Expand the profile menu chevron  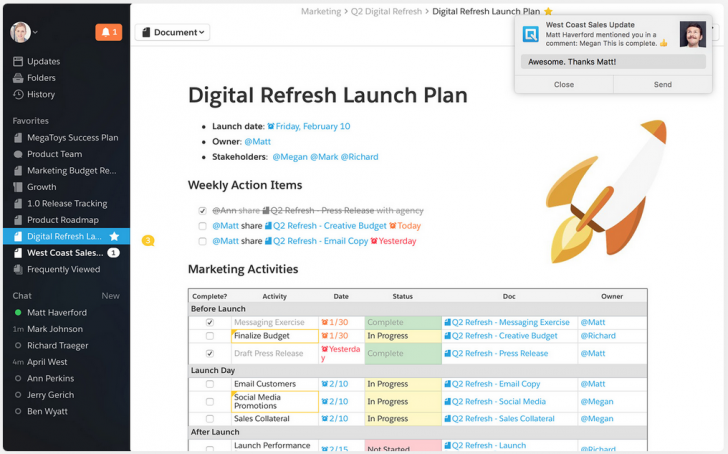(x=35, y=32)
